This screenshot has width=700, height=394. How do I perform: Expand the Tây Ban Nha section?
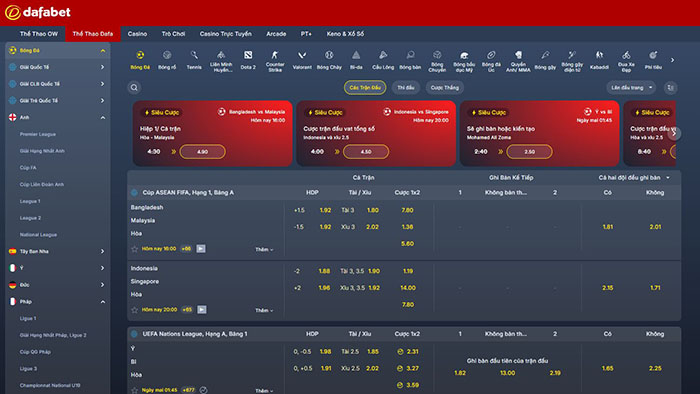(103, 251)
